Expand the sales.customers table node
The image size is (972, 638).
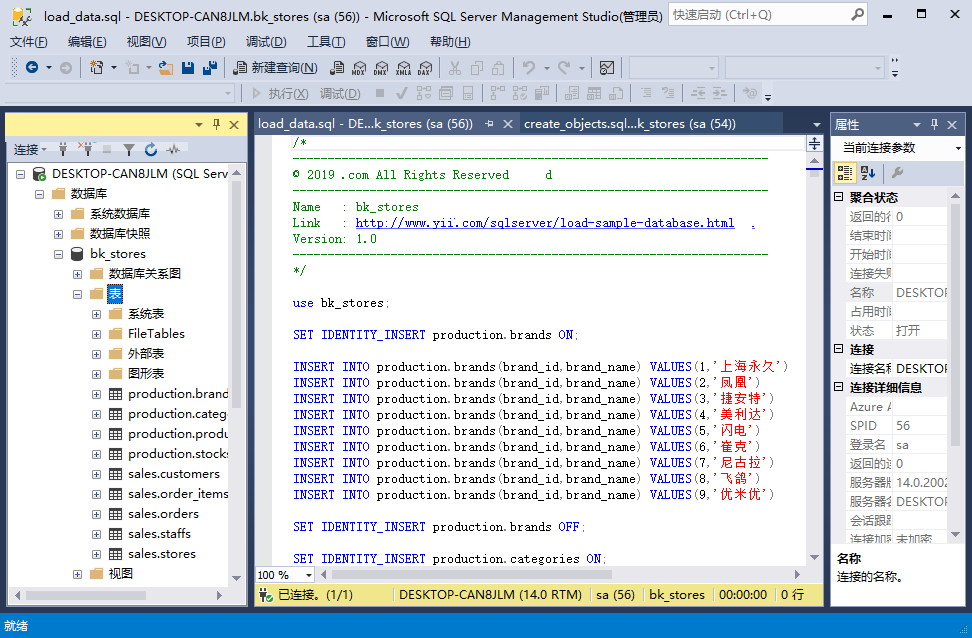click(97, 474)
